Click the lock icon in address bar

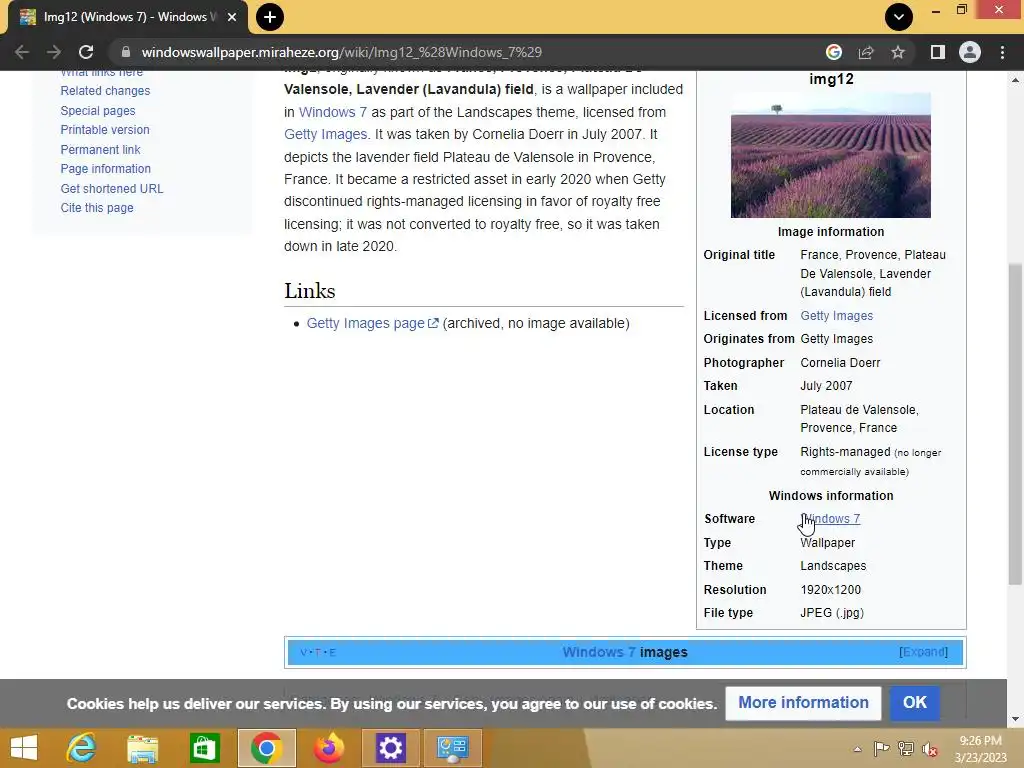(126, 52)
